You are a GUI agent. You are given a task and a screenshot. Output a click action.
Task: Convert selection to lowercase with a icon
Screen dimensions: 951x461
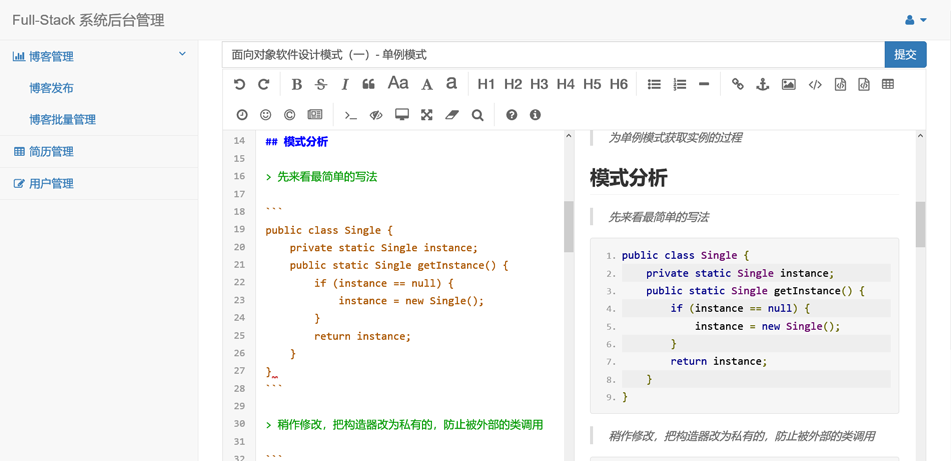[x=451, y=83]
